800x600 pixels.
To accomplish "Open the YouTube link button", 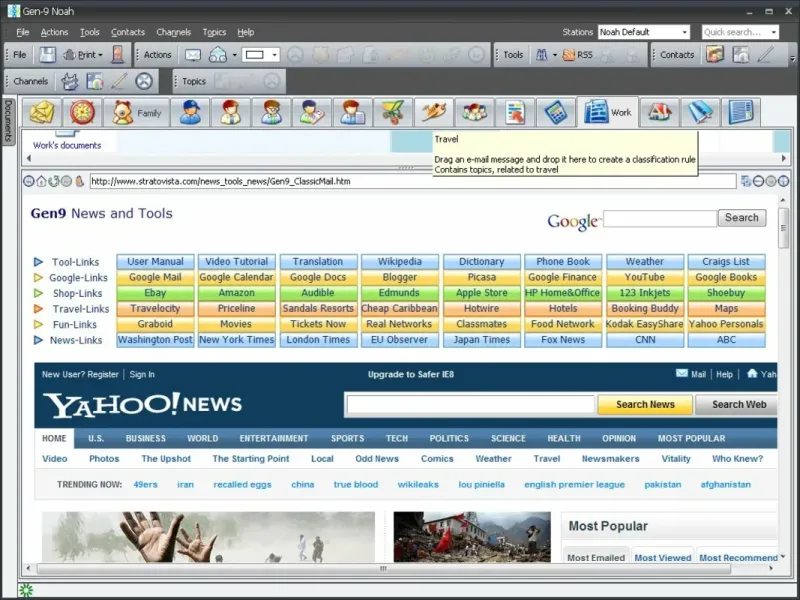I will pyautogui.click(x=644, y=277).
